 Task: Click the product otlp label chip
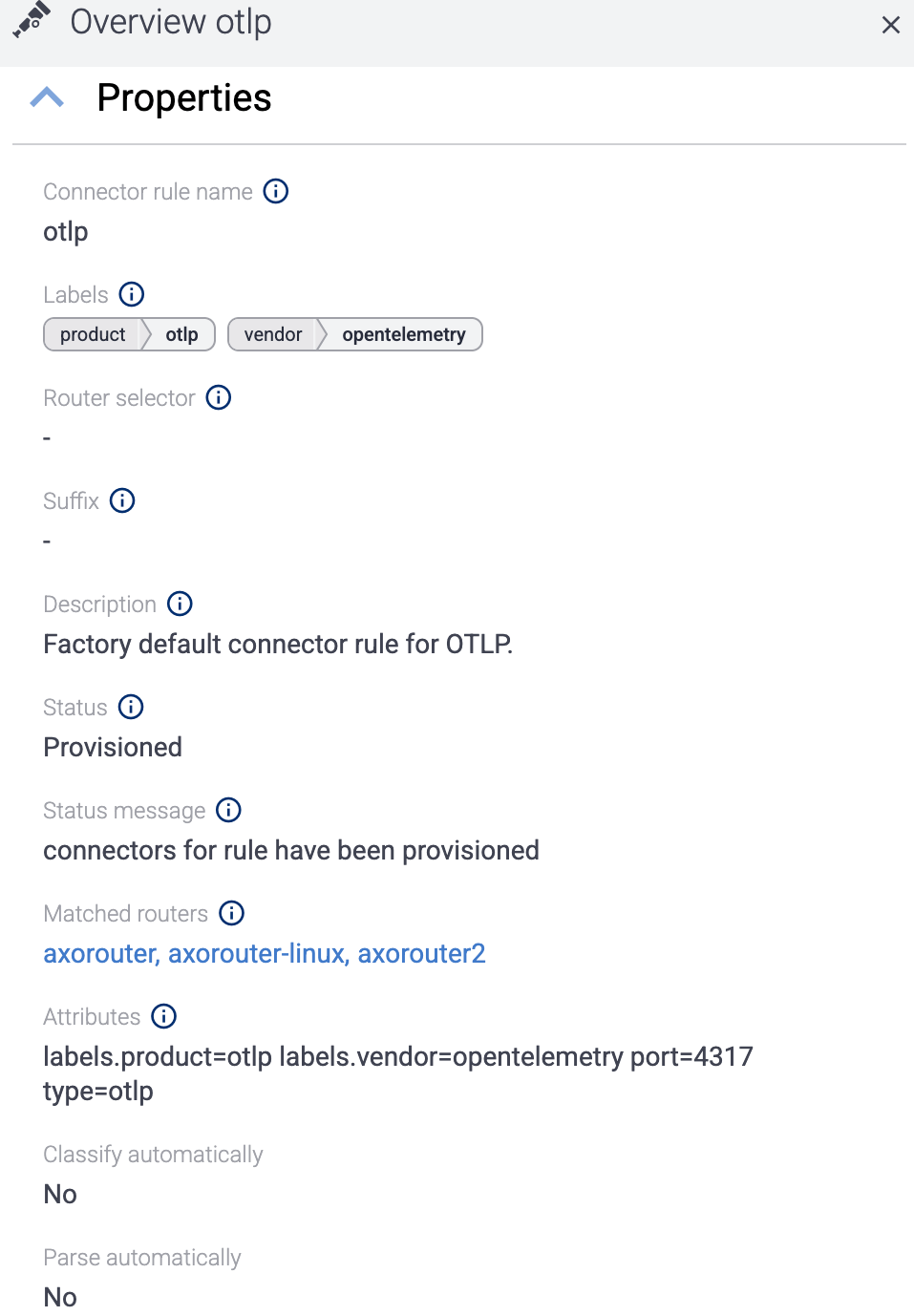129,334
